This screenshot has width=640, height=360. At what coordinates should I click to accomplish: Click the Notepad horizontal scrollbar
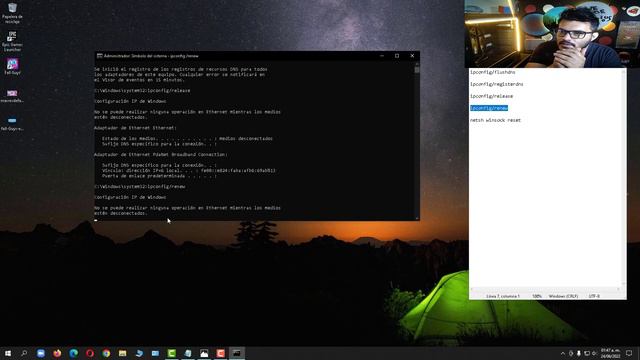[x=545, y=289]
